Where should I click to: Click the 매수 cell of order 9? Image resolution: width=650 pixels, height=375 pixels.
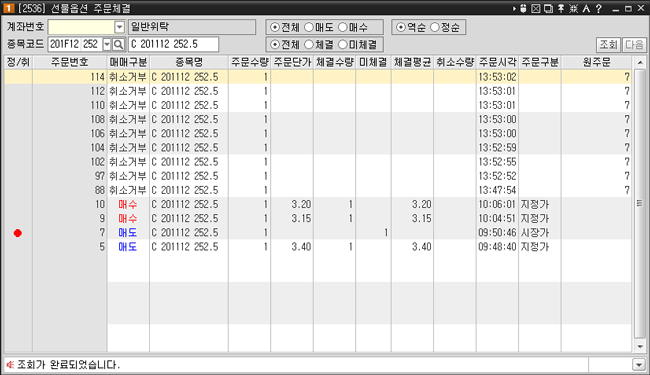[128, 218]
